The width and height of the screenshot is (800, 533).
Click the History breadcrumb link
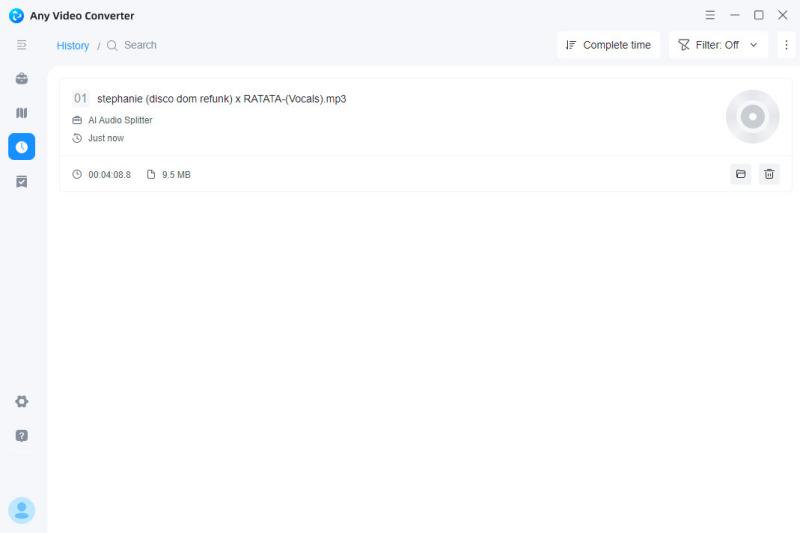click(x=73, y=46)
